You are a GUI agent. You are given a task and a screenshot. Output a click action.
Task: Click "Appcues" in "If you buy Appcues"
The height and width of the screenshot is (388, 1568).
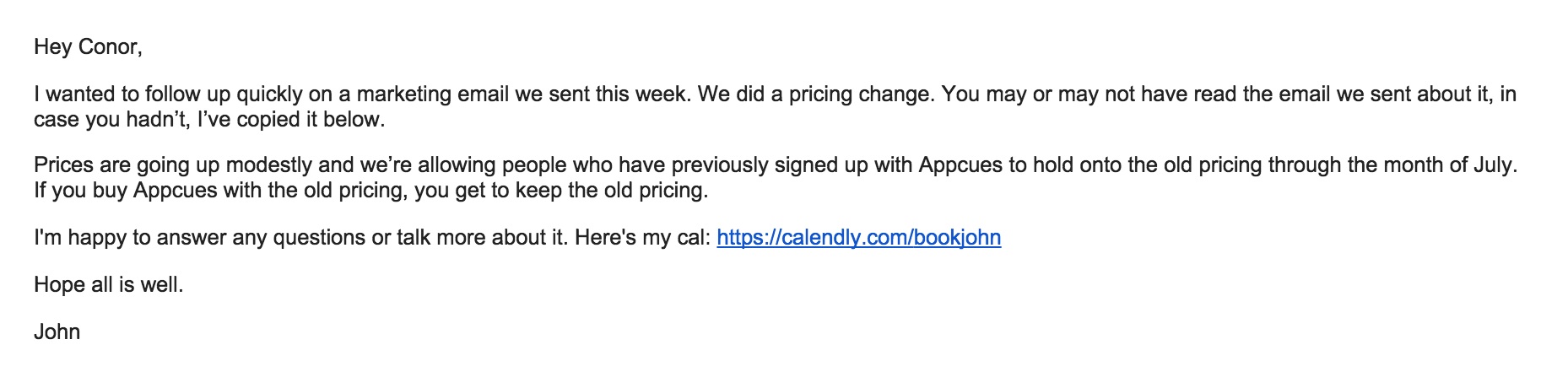click(x=175, y=191)
